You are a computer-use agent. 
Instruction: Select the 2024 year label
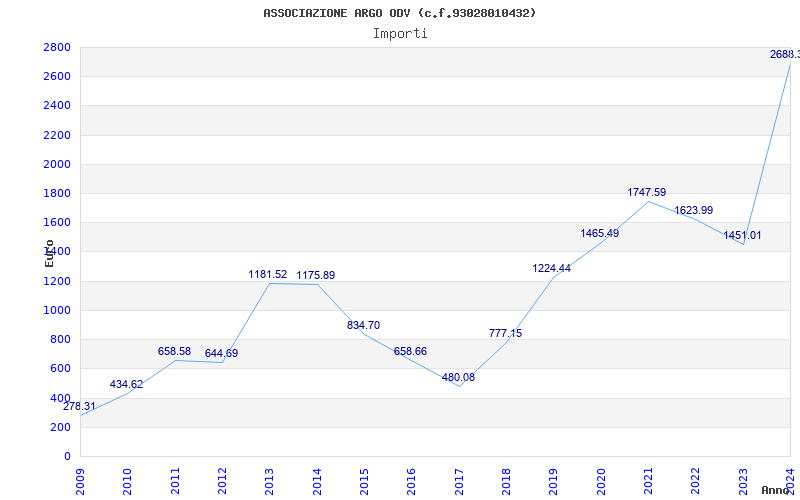point(790,481)
